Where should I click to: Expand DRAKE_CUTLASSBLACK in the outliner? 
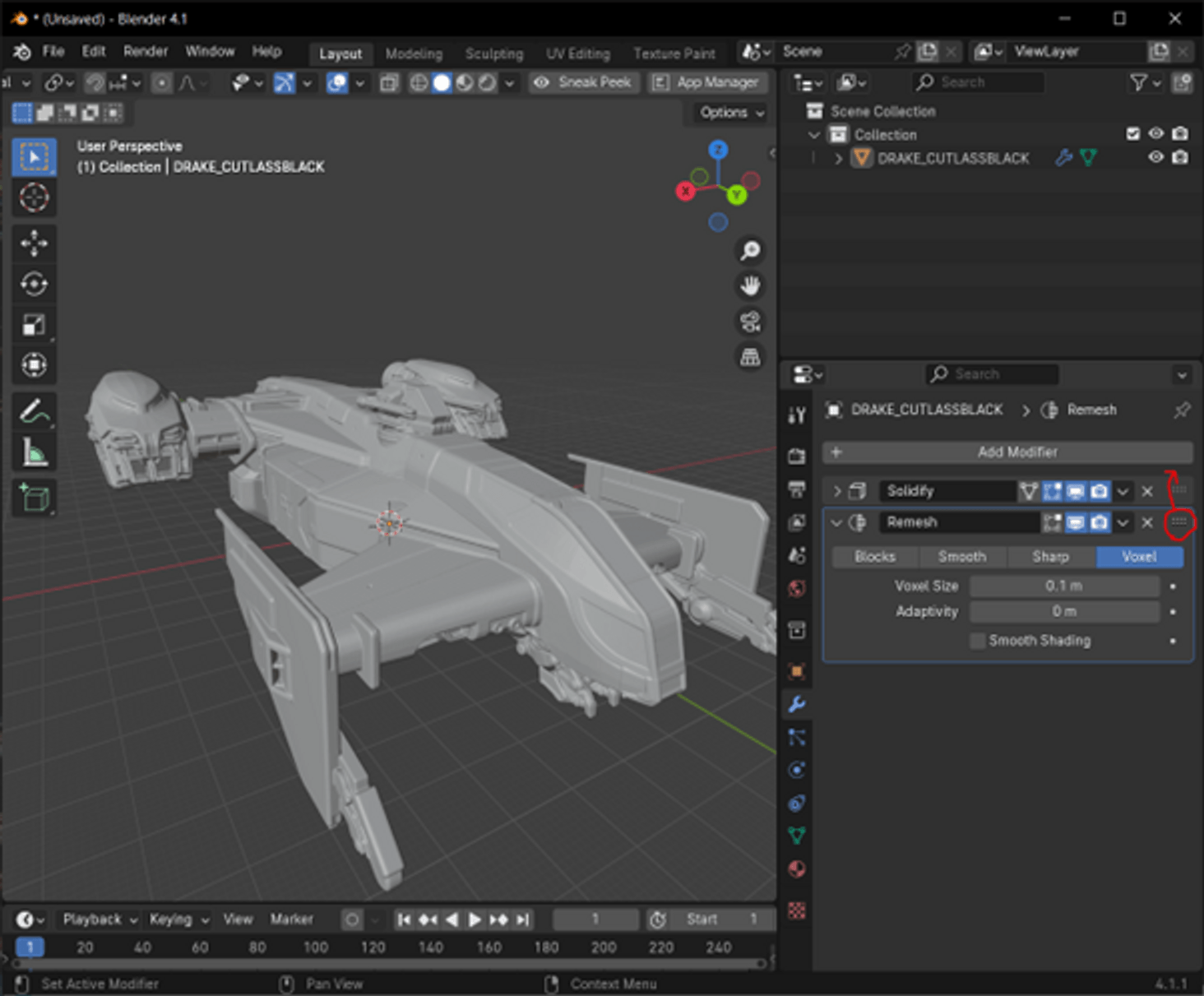[x=838, y=158]
